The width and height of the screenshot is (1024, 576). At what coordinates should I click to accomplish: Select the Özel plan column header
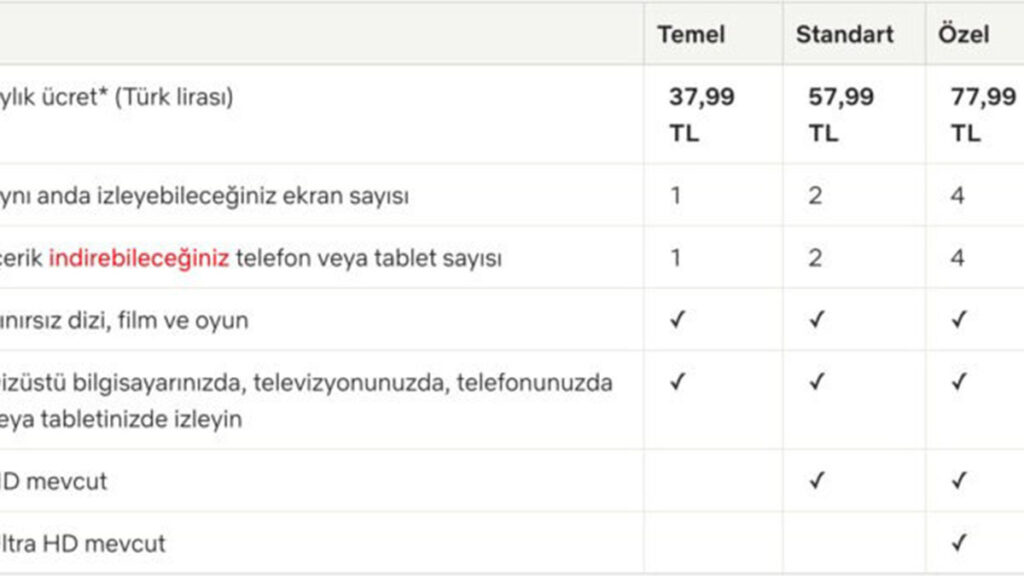tap(963, 34)
